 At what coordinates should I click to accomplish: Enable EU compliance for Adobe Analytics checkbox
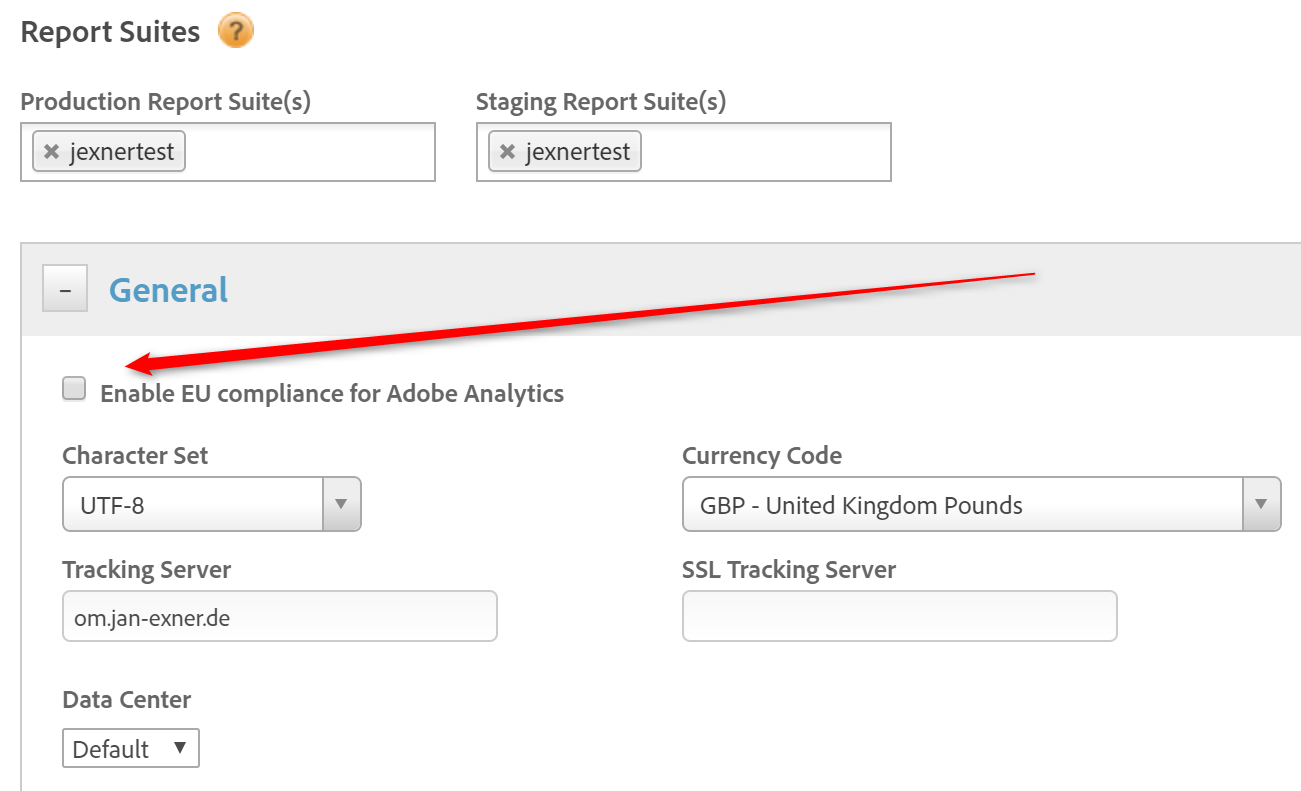click(74, 389)
